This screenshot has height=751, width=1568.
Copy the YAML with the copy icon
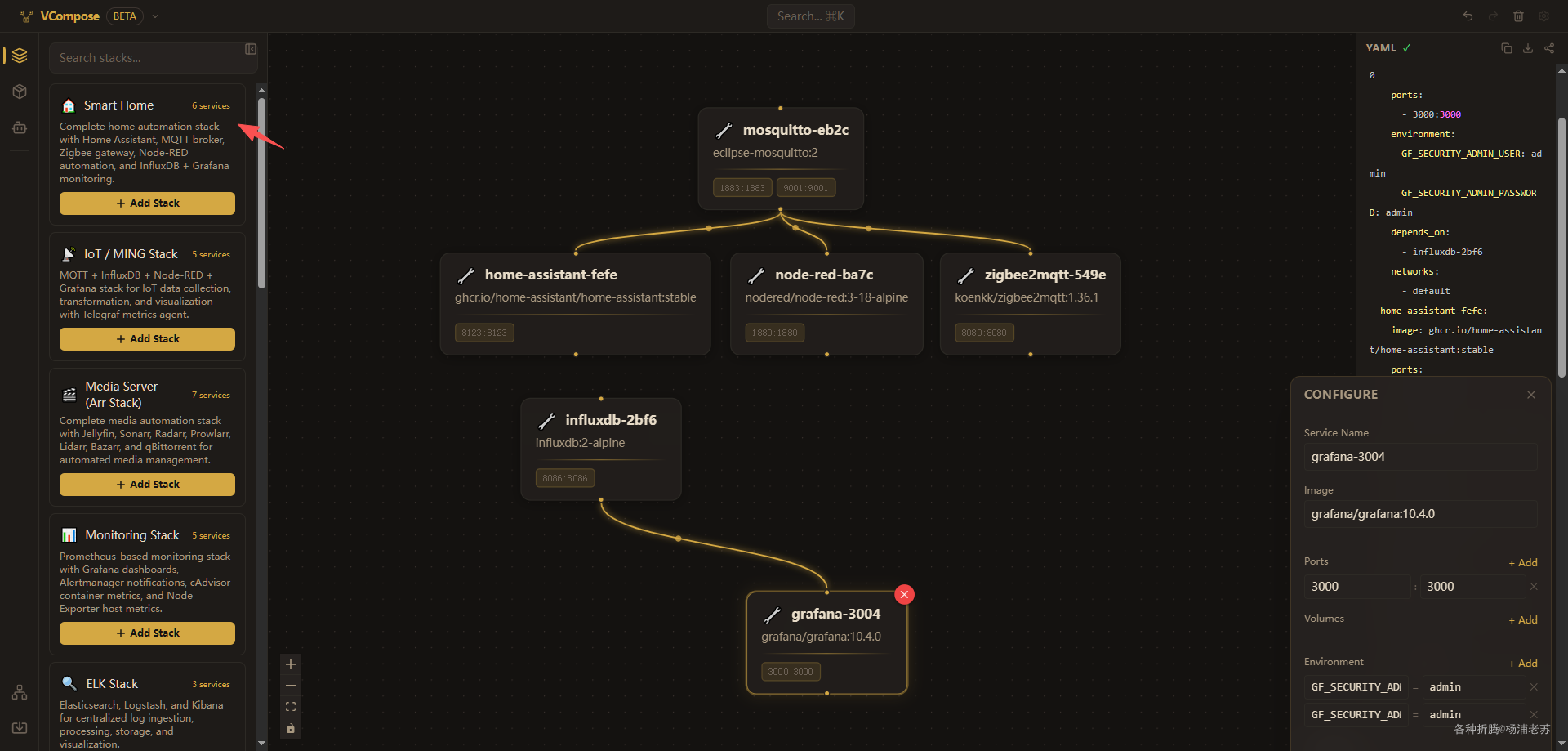(1507, 48)
